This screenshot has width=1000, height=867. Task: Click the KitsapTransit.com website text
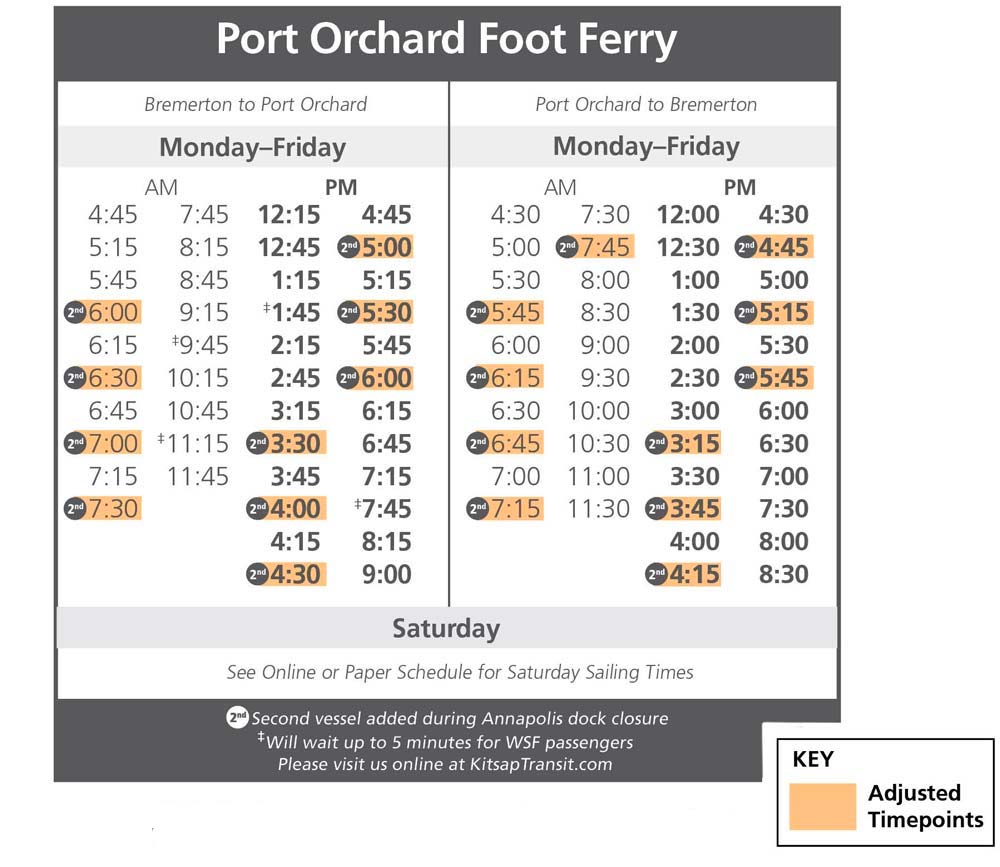[541, 764]
